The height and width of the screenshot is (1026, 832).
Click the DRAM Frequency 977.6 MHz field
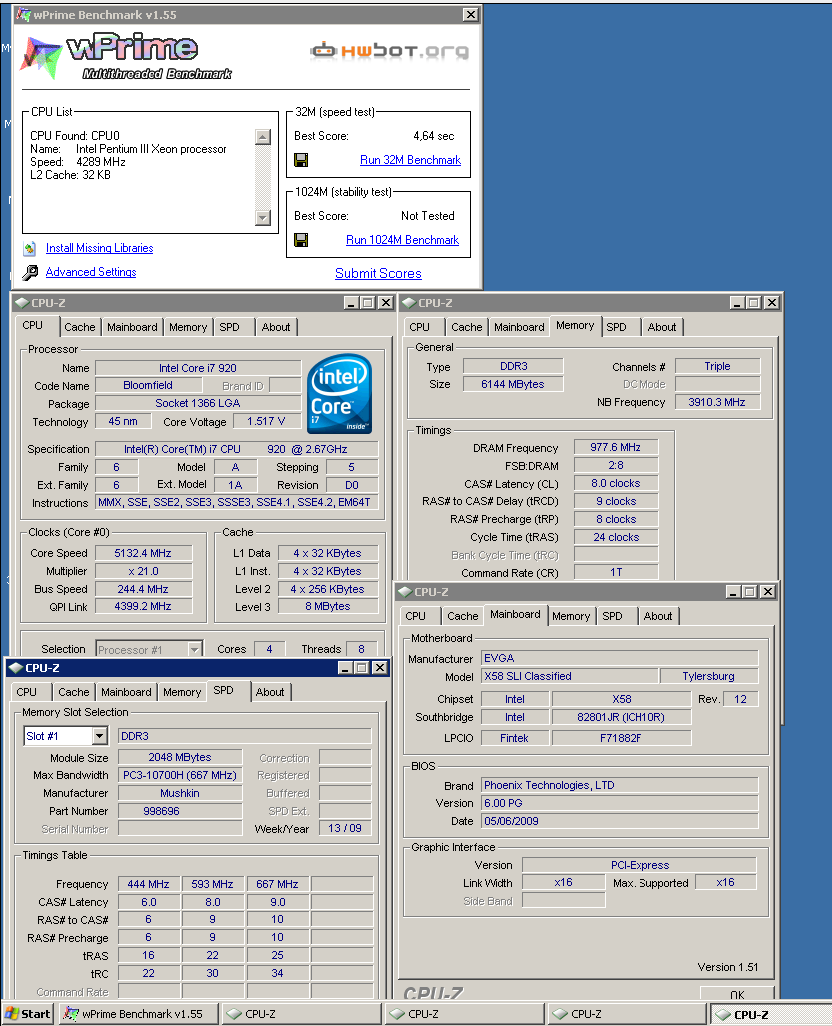615,447
